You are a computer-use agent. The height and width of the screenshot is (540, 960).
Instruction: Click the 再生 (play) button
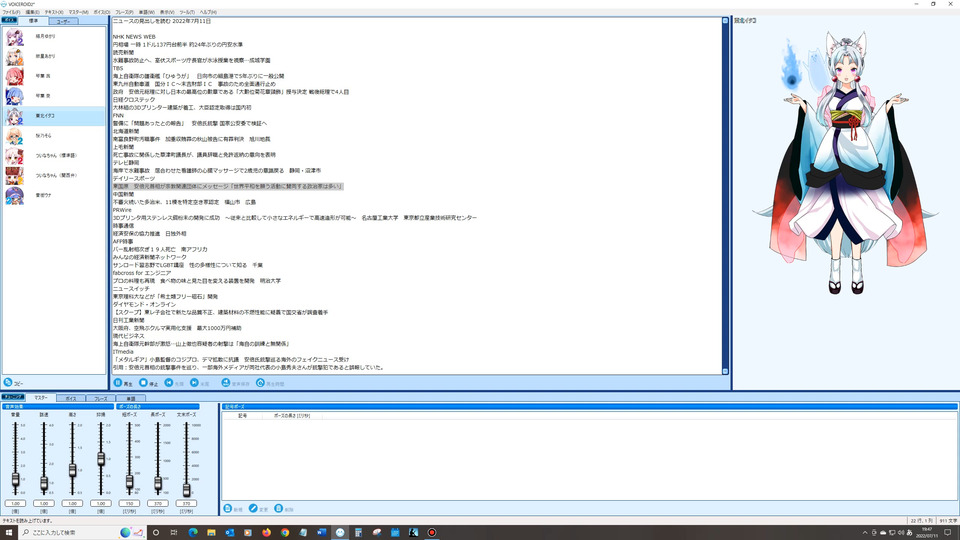123,383
